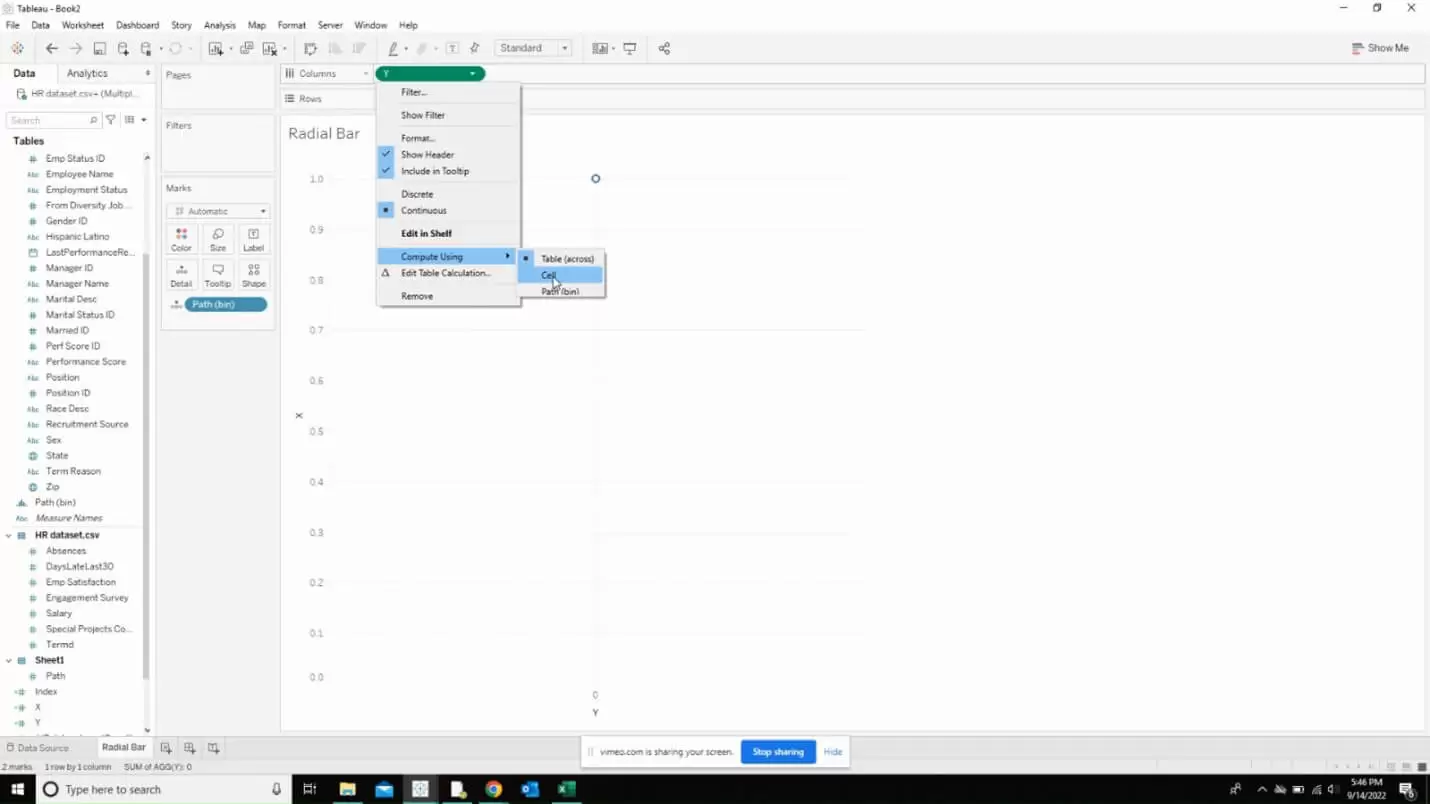
Task: Click the new story tab icon
Action: click(x=213, y=747)
